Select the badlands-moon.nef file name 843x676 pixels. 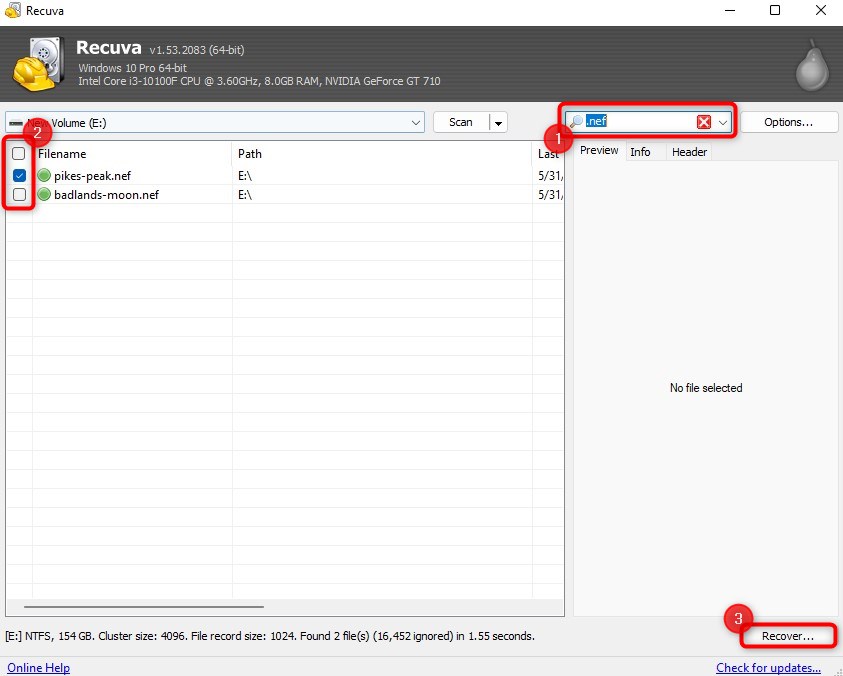(x=106, y=195)
